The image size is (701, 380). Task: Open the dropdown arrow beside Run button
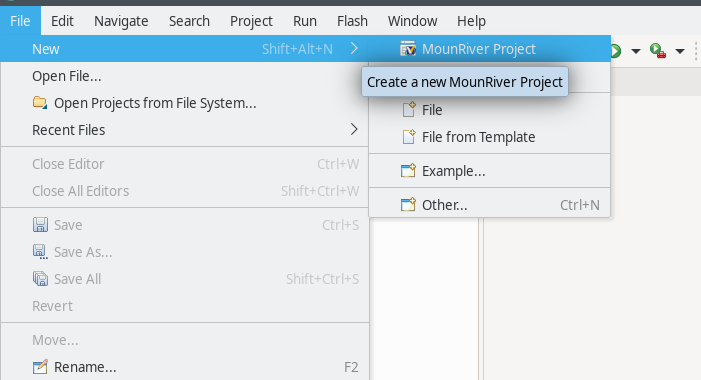[635, 51]
